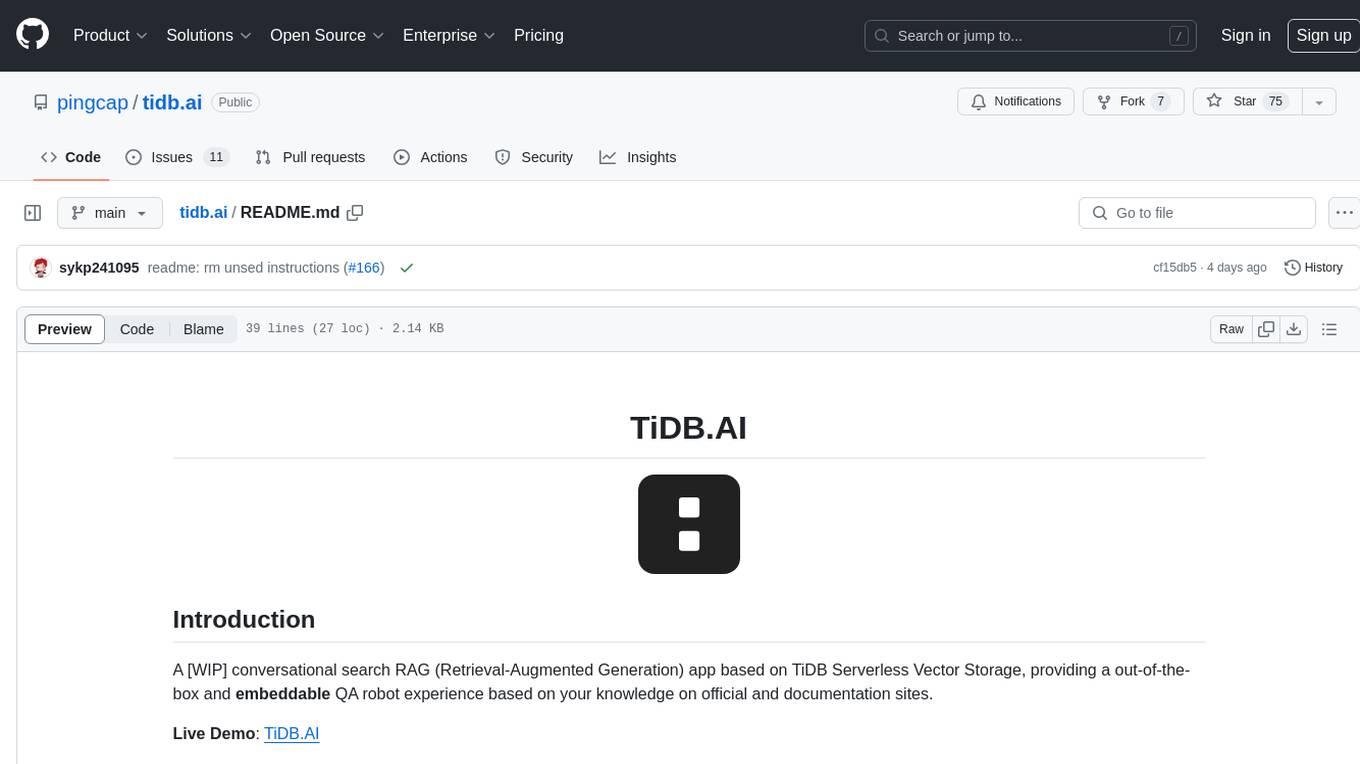
Task: Go to Sign in
Action: [1245, 35]
